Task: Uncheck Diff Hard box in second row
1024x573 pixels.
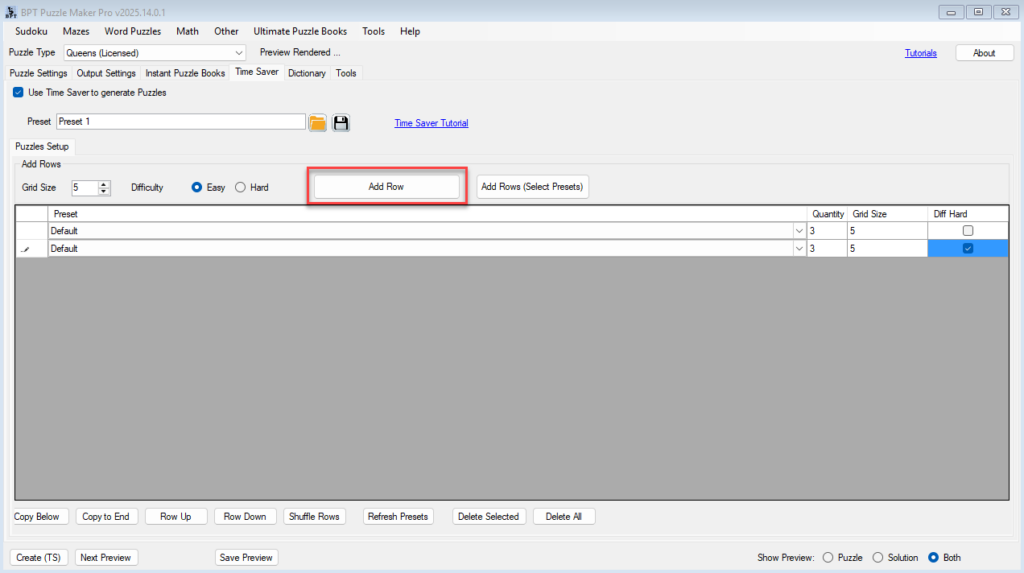Action: pos(967,249)
